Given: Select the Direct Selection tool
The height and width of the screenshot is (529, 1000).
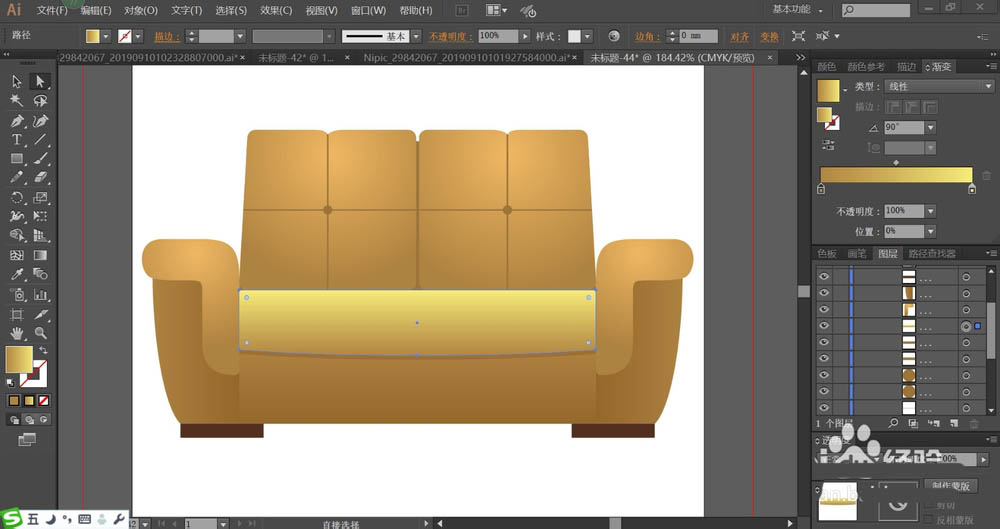Looking at the screenshot, I should (x=40, y=81).
